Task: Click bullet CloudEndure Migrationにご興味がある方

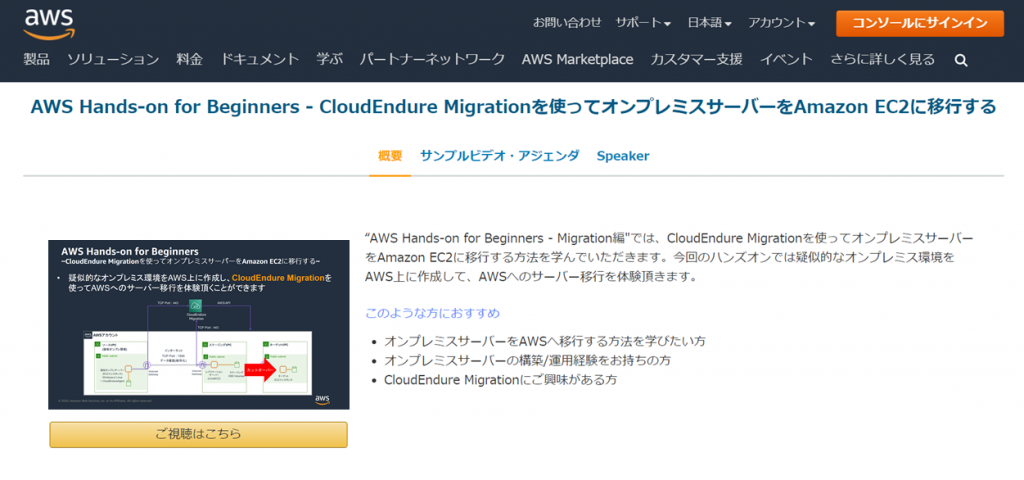Action: tap(500, 379)
